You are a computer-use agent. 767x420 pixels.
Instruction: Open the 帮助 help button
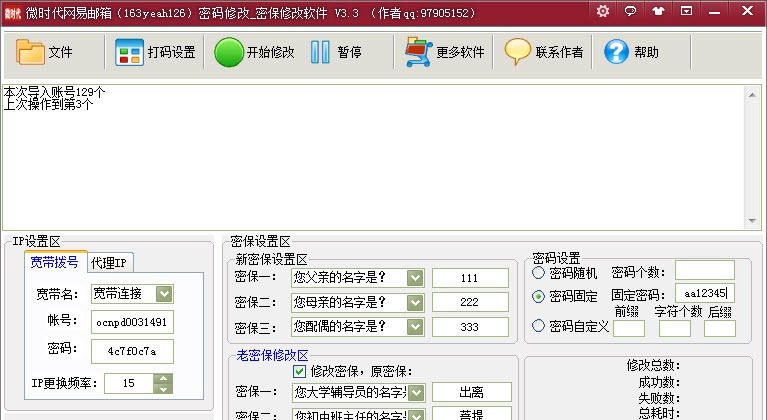(x=632, y=52)
